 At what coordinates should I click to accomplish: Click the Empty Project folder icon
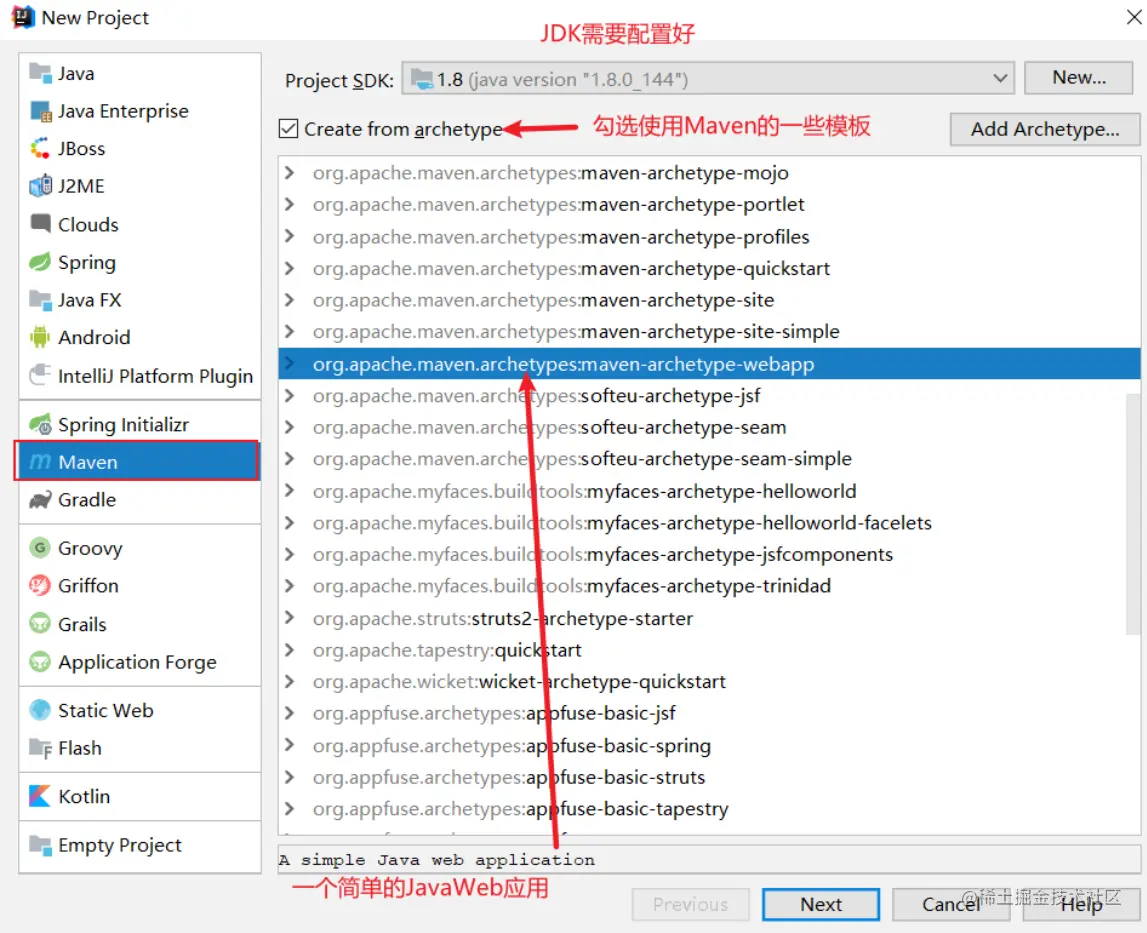point(40,844)
